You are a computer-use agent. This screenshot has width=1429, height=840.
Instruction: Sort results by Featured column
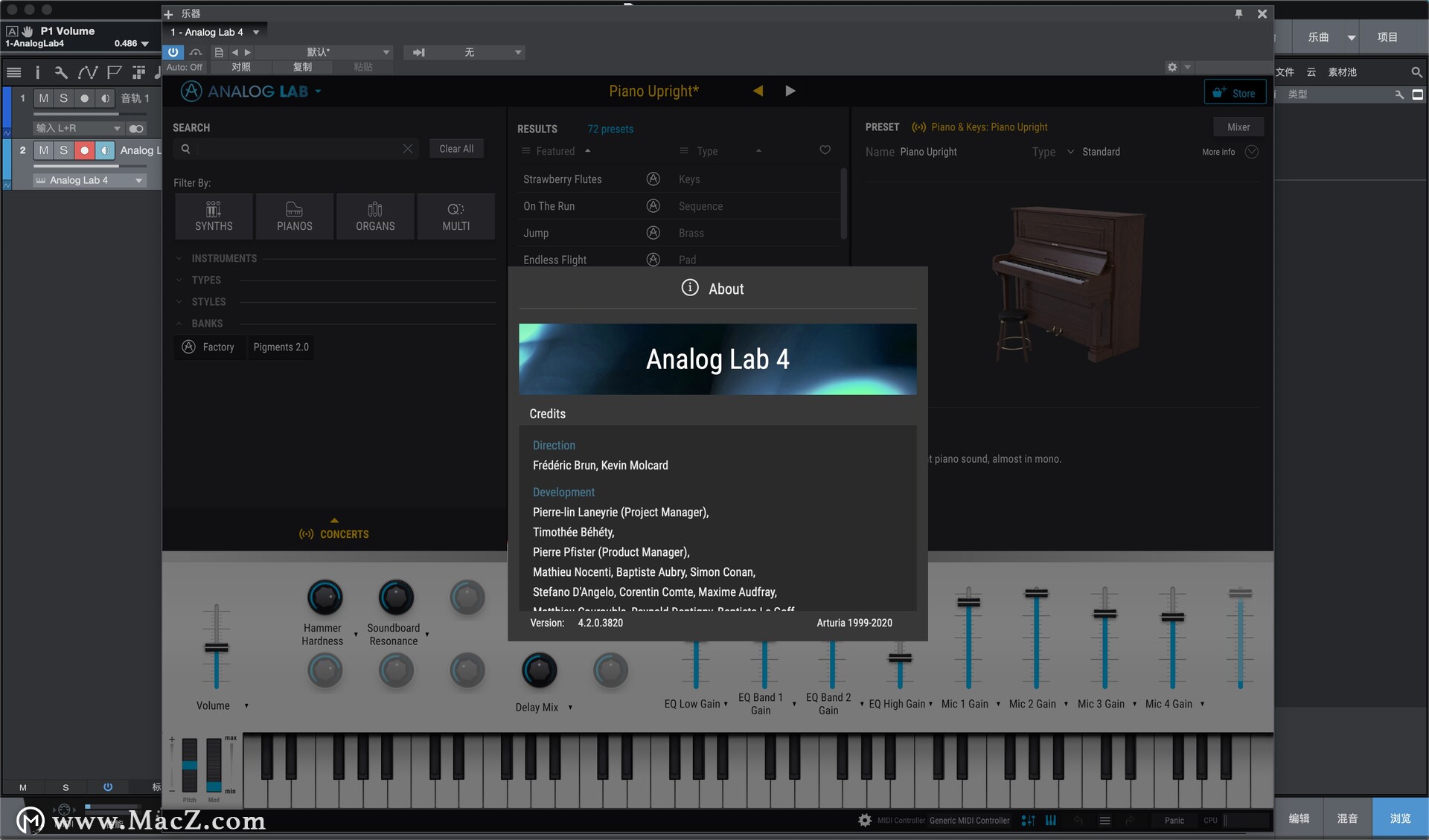tap(556, 151)
